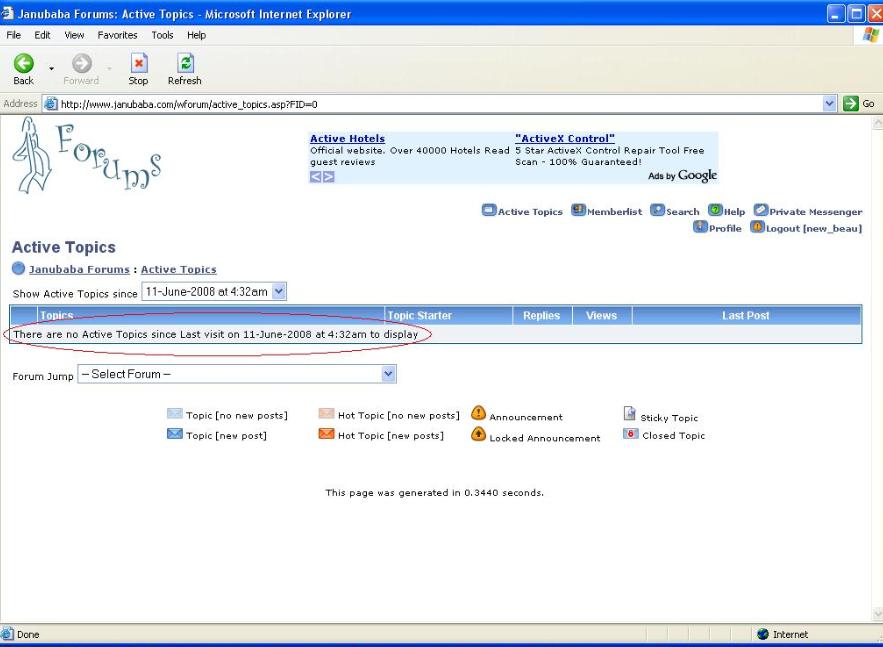Click the Active Topics navigation text link

click(x=530, y=212)
